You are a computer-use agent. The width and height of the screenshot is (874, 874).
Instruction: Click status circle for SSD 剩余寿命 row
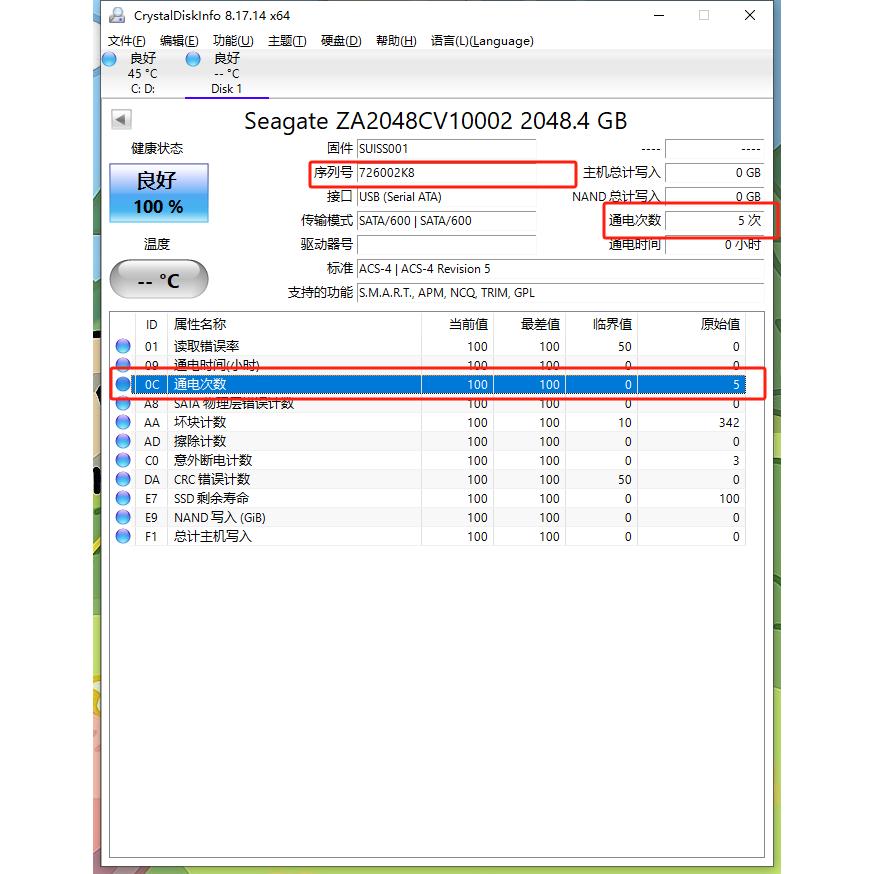pyautogui.click(x=123, y=498)
